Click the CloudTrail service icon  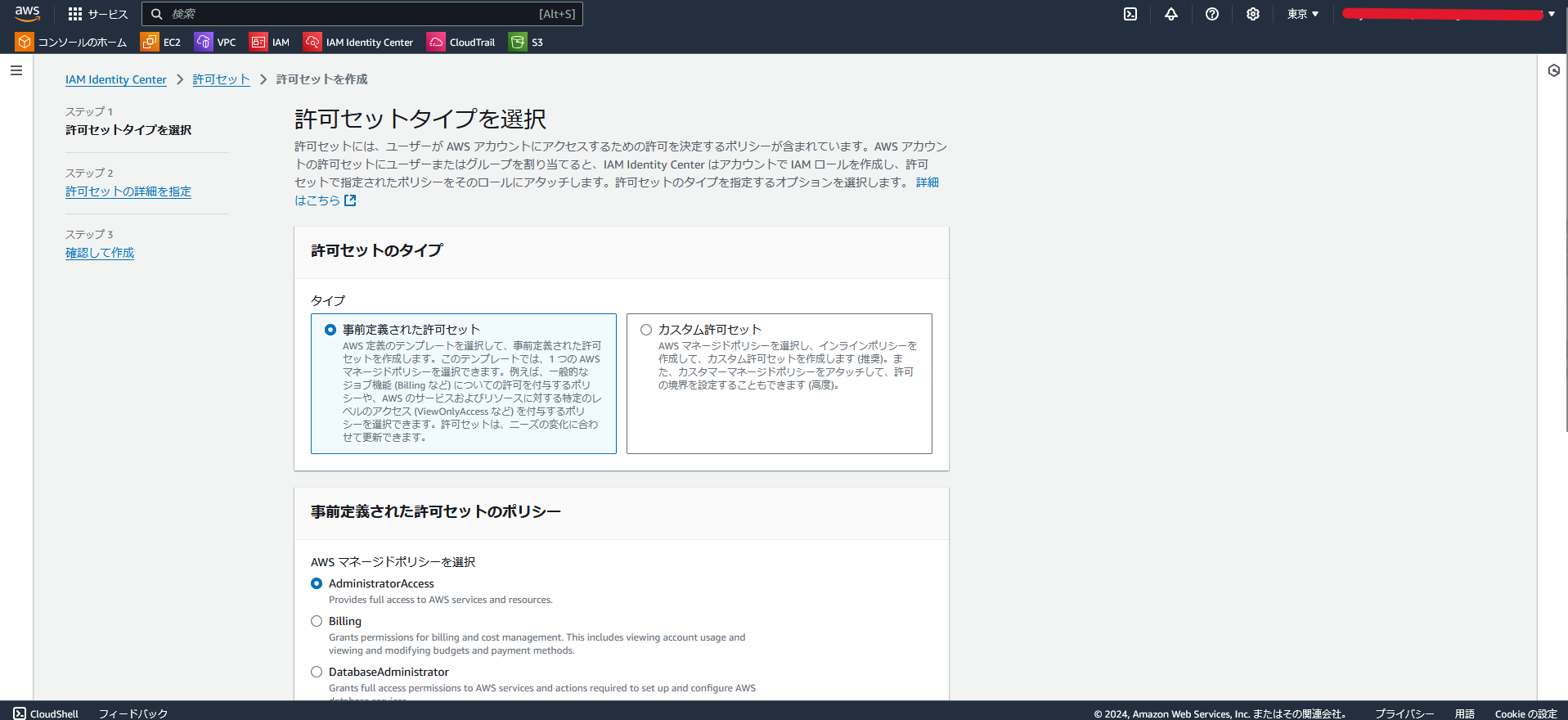[436, 42]
